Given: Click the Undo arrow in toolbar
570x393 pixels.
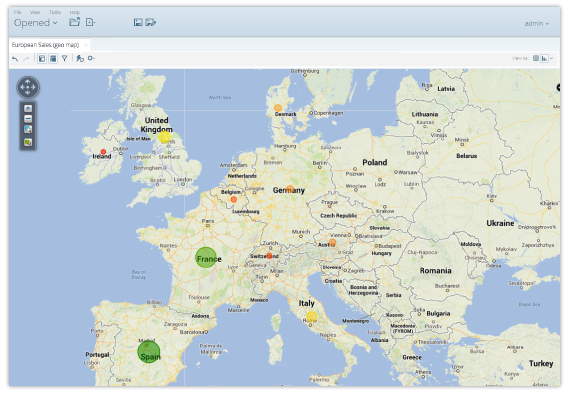Looking at the screenshot, I should coord(15,59).
